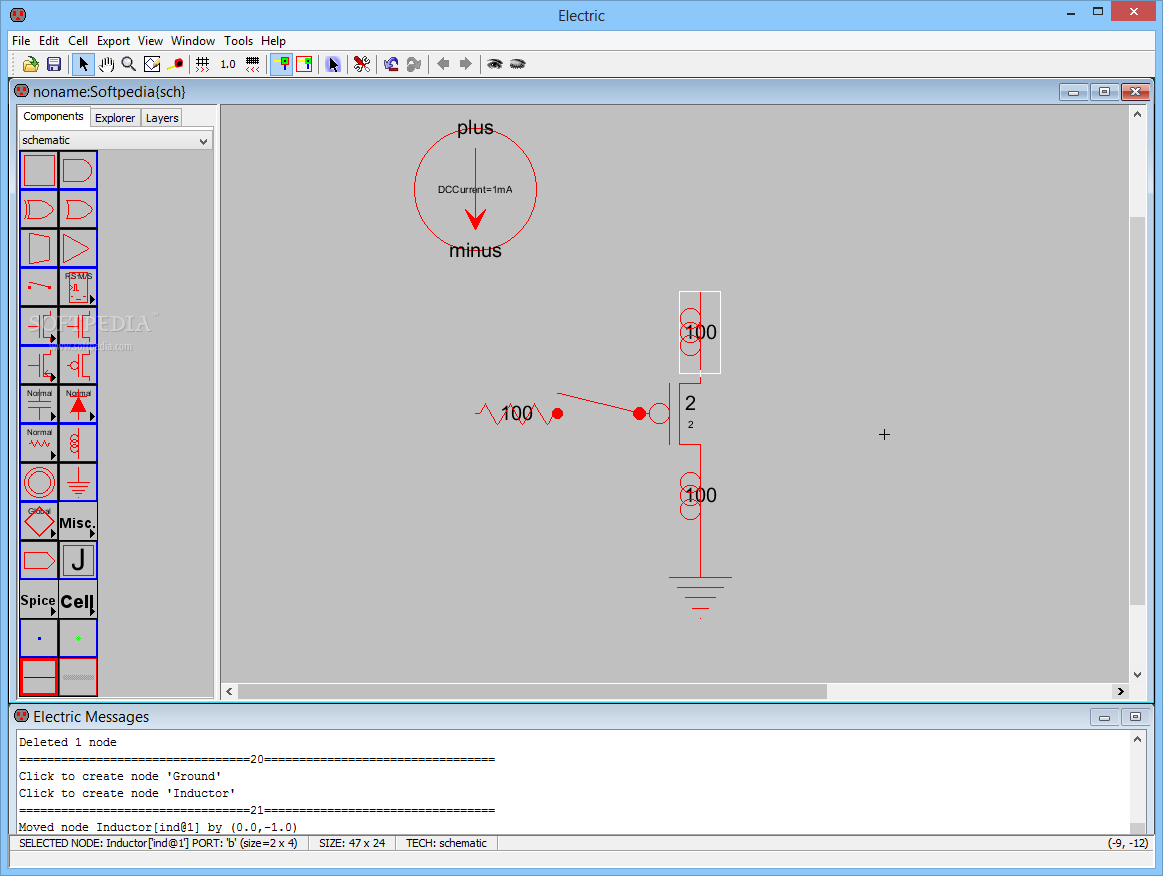The width and height of the screenshot is (1163, 876).
Task: Toggle select area mode icon
Action: coord(304,65)
